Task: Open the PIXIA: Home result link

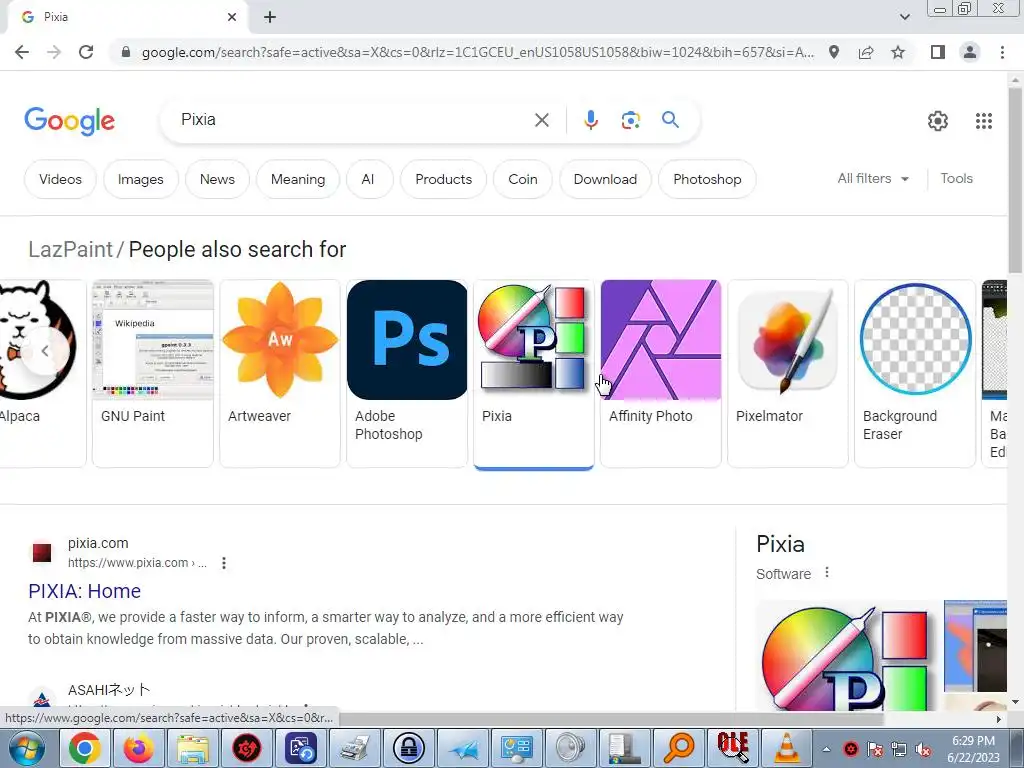Action: click(84, 591)
